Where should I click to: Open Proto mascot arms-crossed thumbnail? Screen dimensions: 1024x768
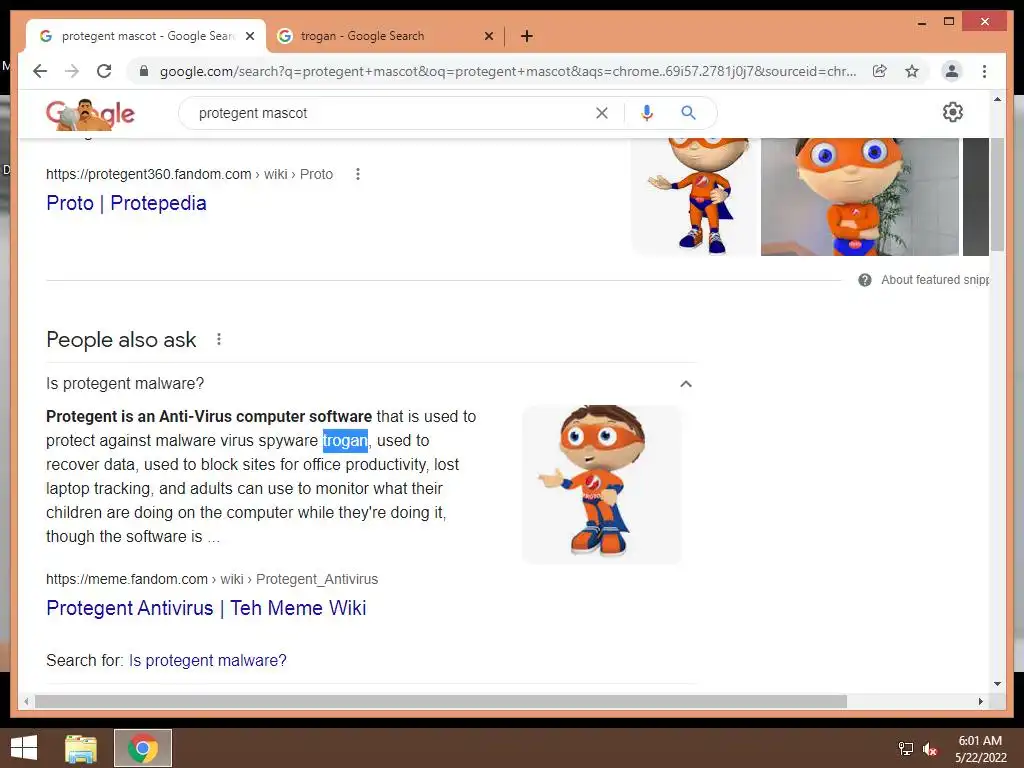pyautogui.click(x=859, y=196)
